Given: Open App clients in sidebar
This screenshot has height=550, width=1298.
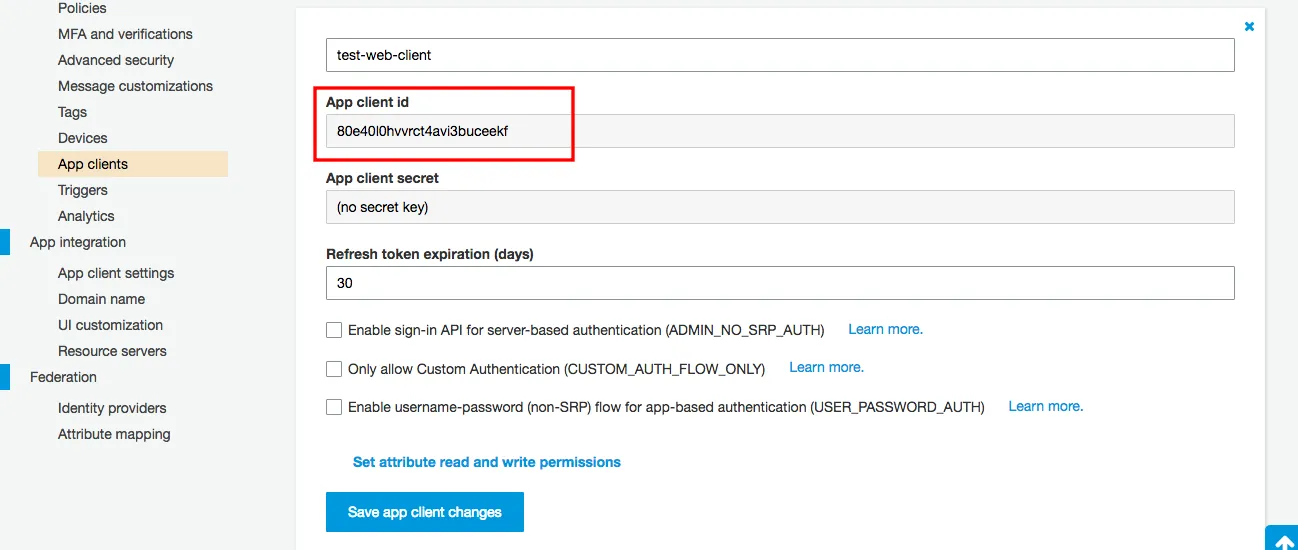Looking at the screenshot, I should click(93, 164).
